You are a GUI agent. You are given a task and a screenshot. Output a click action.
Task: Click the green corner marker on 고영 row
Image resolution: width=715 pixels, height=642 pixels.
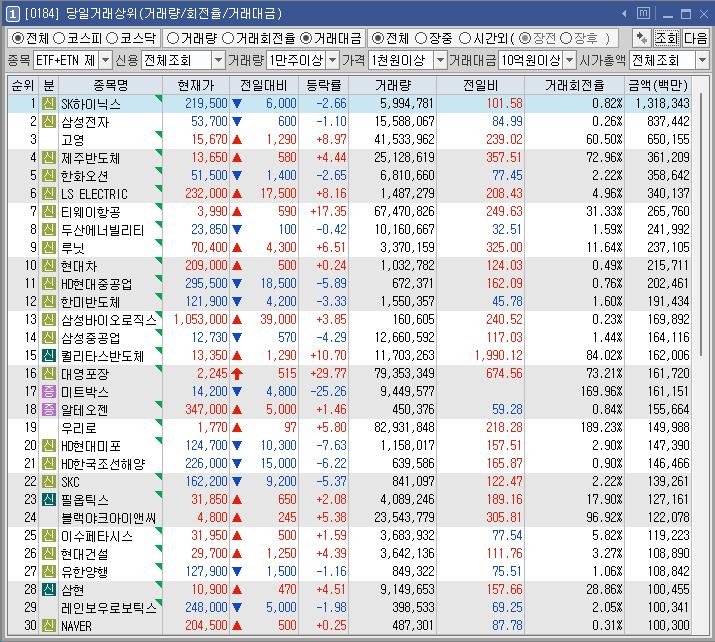point(159,135)
